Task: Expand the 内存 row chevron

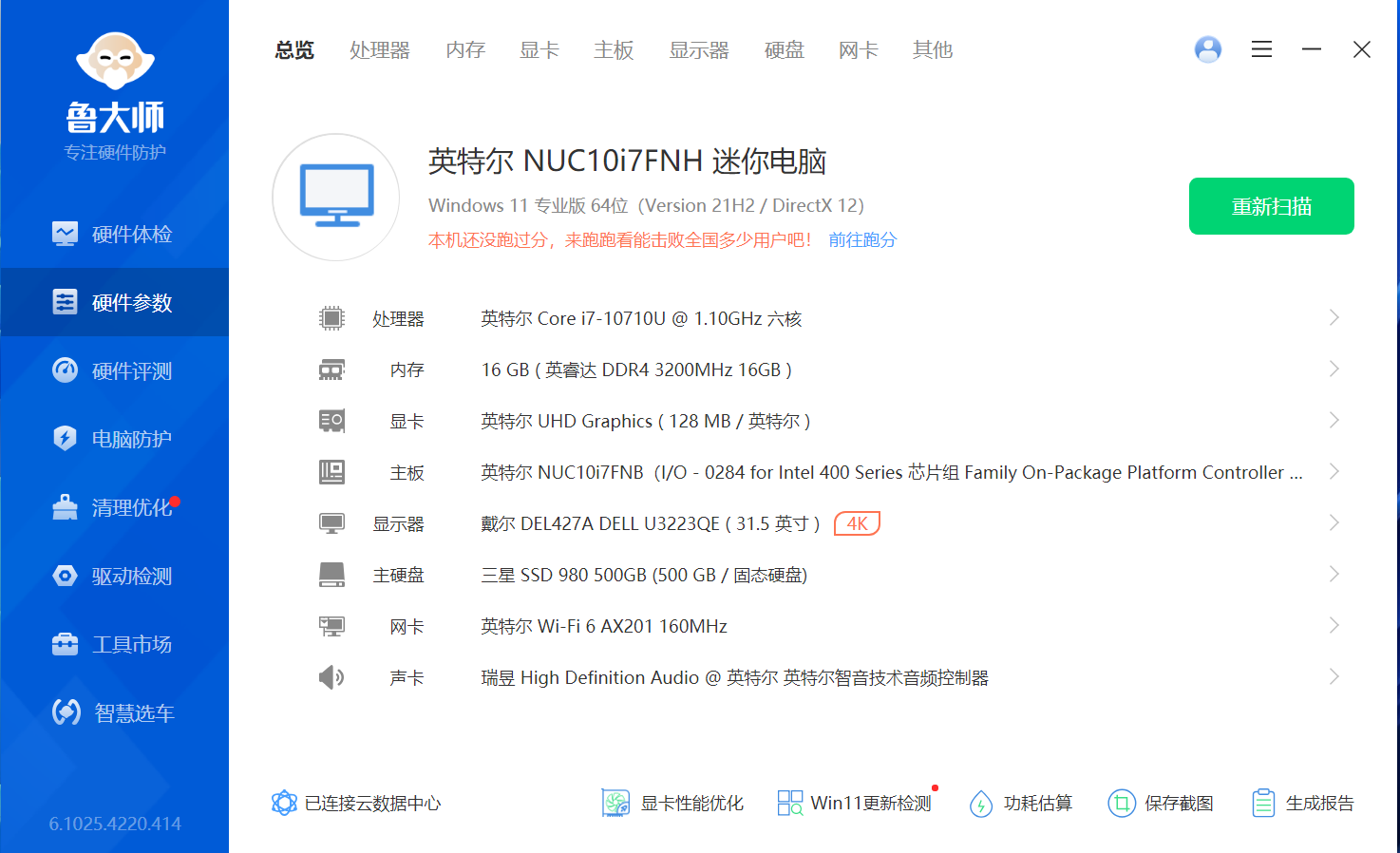Action: (1334, 369)
